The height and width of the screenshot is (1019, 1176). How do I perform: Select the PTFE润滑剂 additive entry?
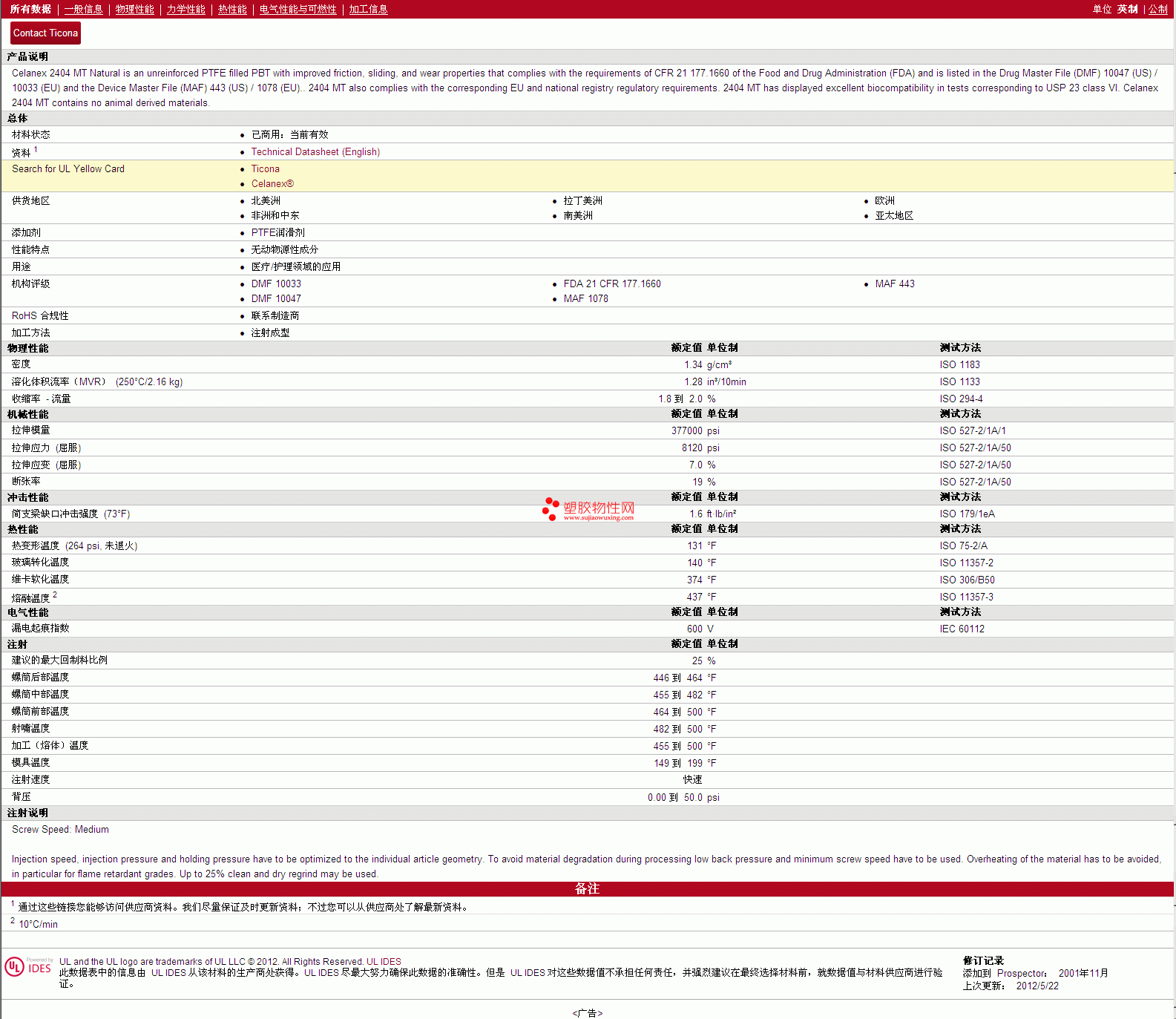277,232
